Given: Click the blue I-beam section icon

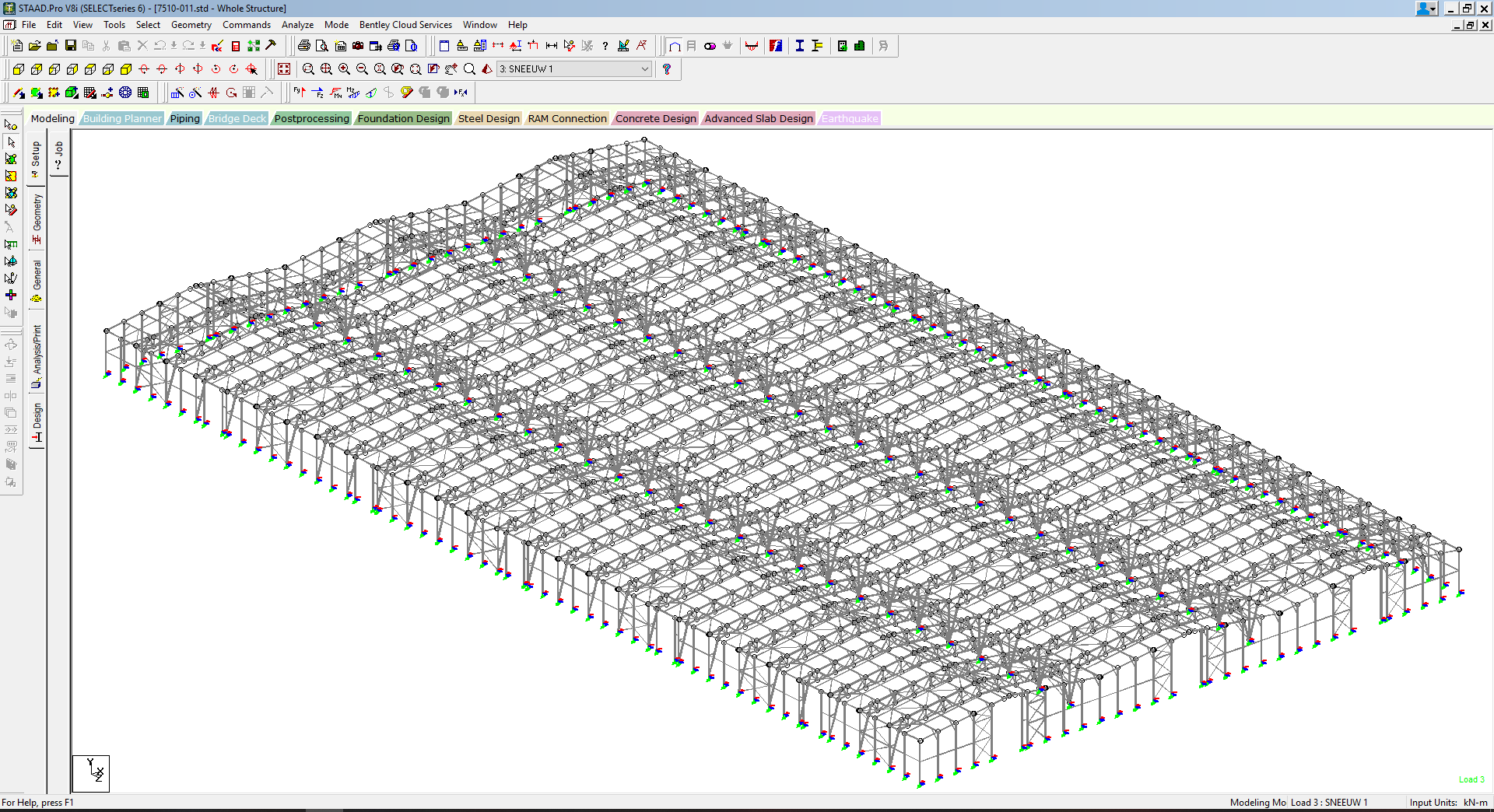Looking at the screenshot, I should (799, 46).
